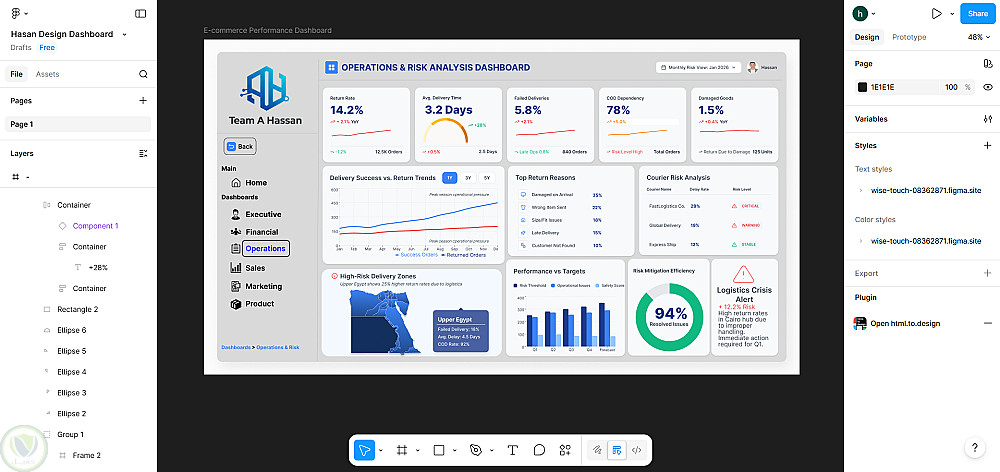This screenshot has width=1000, height=472.
Task: Open shape tools dropdown chevron
Action: coord(455,450)
